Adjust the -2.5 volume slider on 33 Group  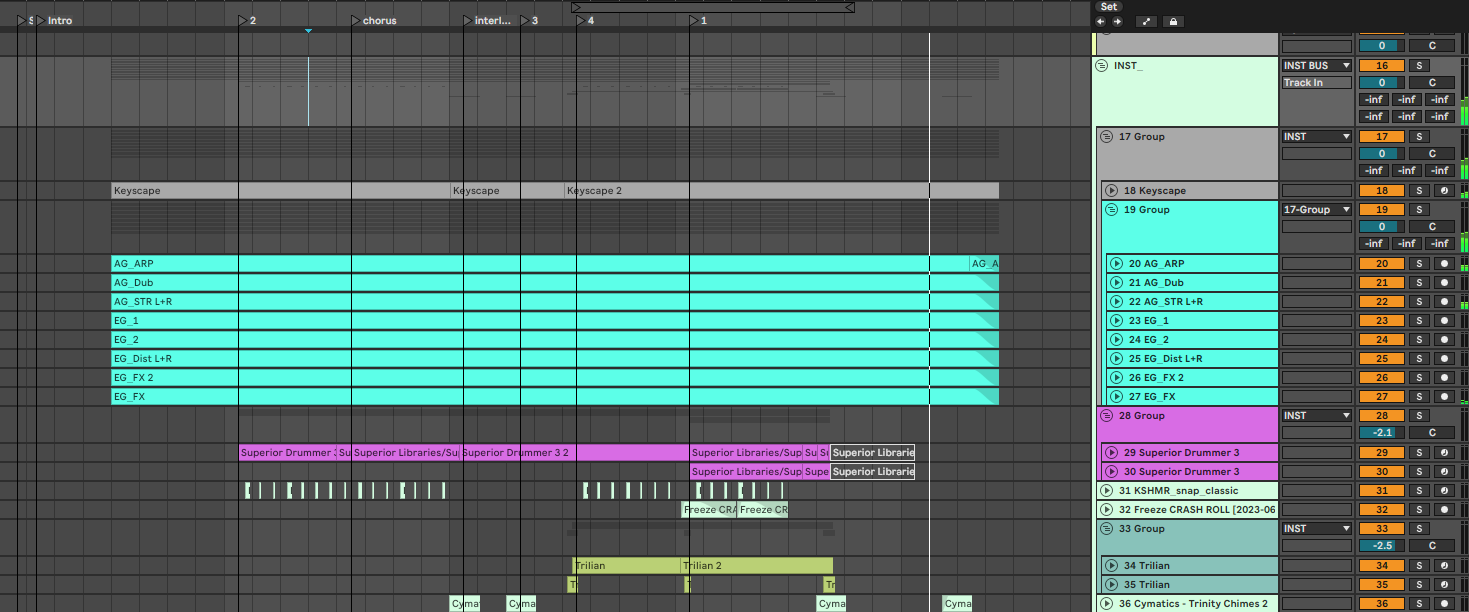[1382, 546]
